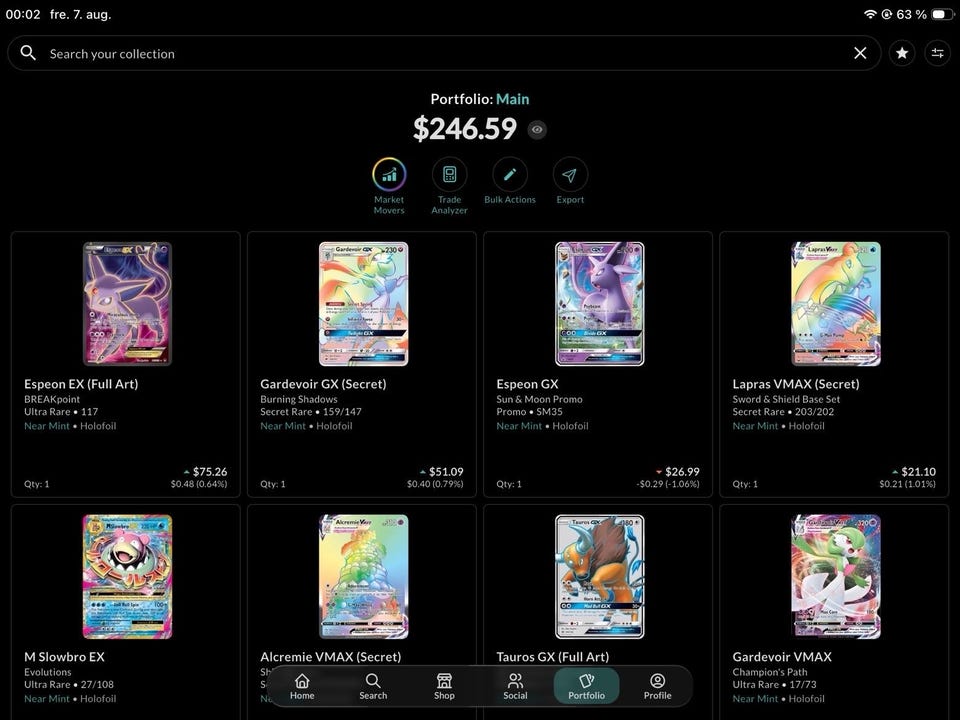Tap Sun & Moon Promo set name
This screenshot has height=720, width=960.
coord(539,399)
